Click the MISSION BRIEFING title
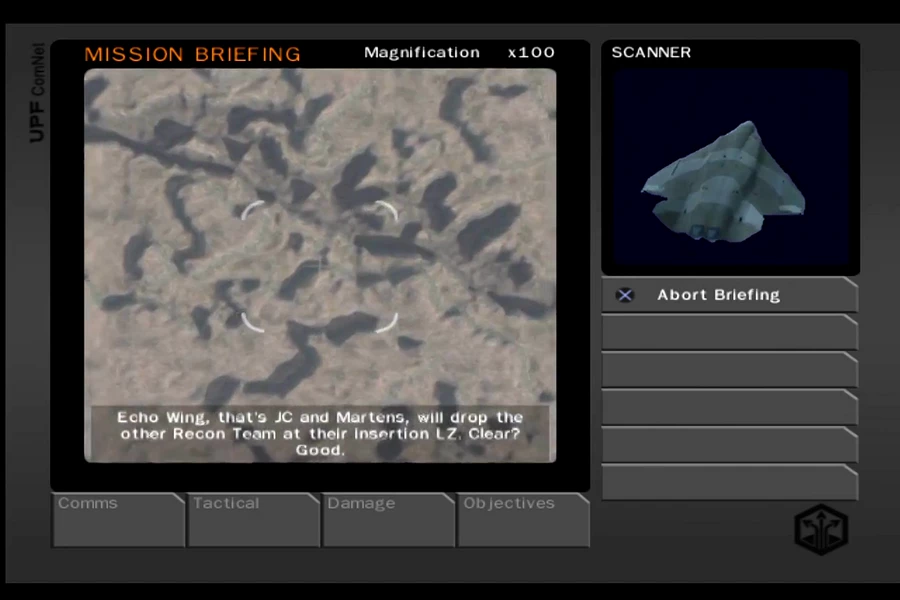The width and height of the screenshot is (900, 600). point(192,54)
